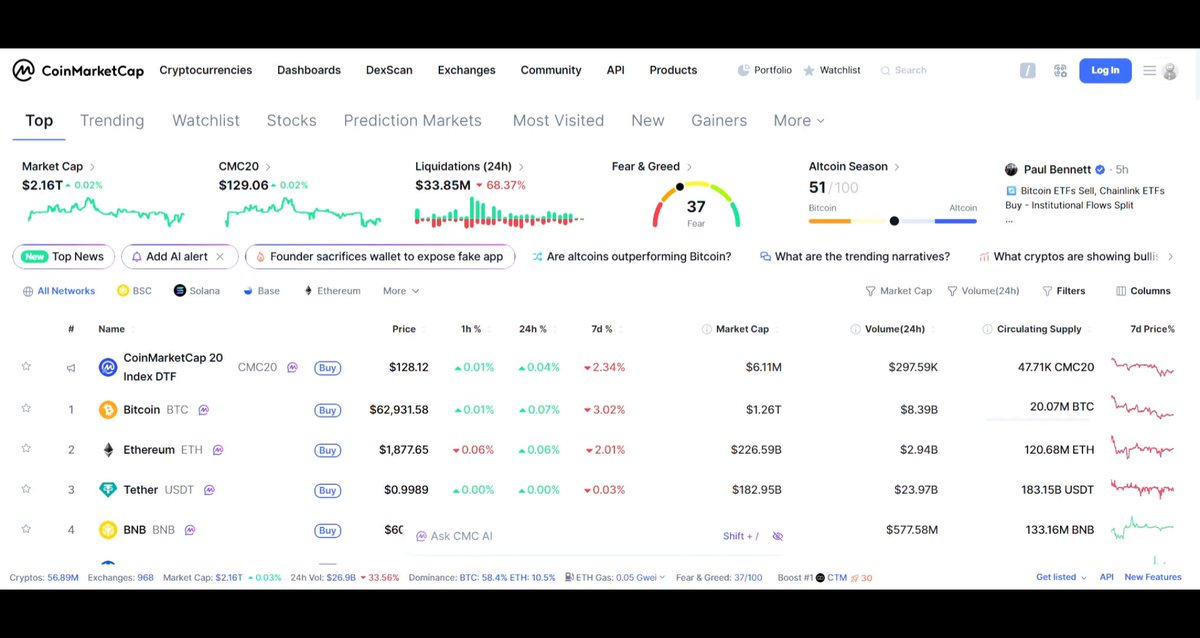Click the Ethereum AI analysis icon
Image resolution: width=1200 pixels, height=638 pixels.
[x=217, y=450]
